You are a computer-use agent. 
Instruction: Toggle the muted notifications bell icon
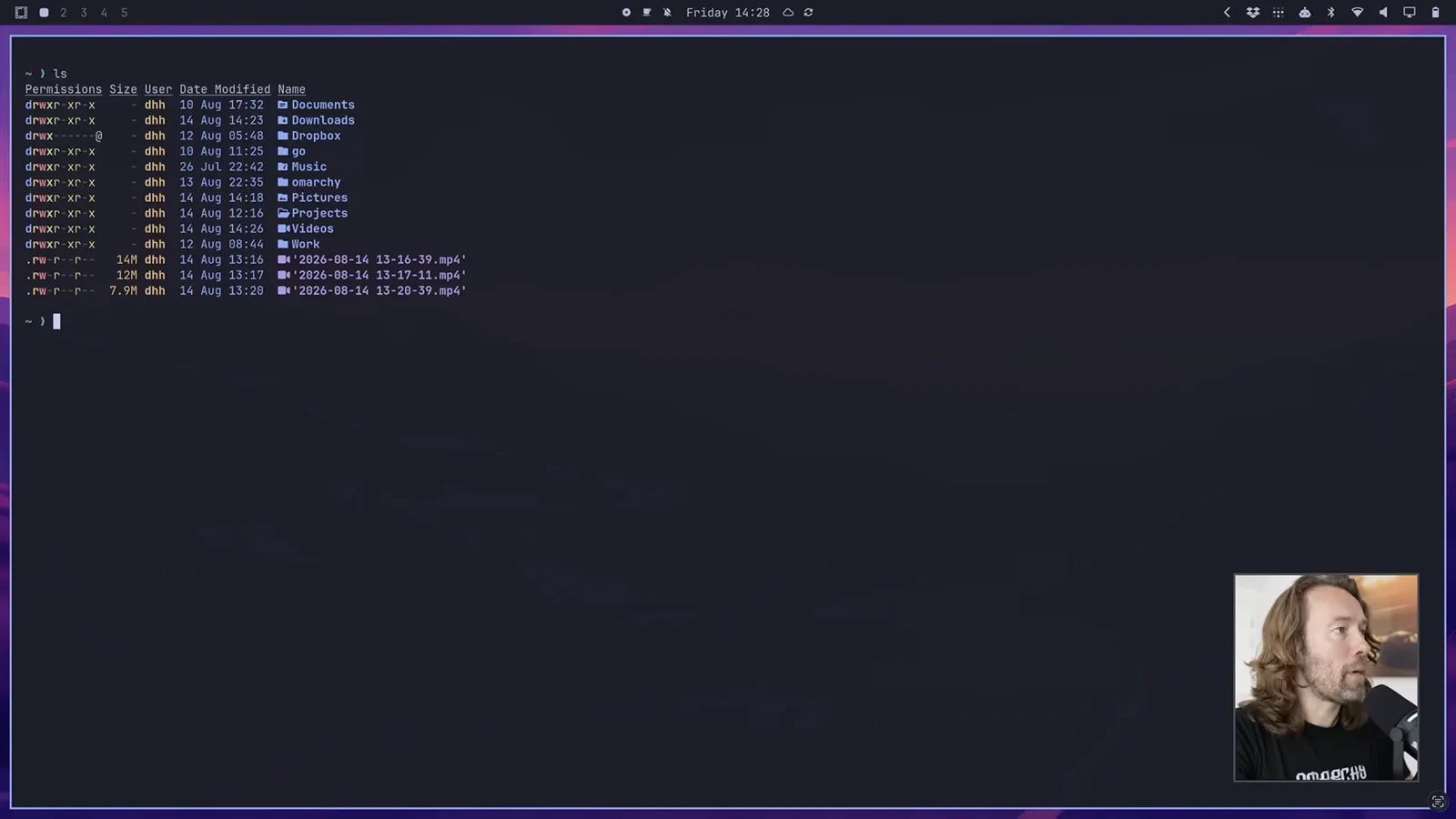[667, 13]
